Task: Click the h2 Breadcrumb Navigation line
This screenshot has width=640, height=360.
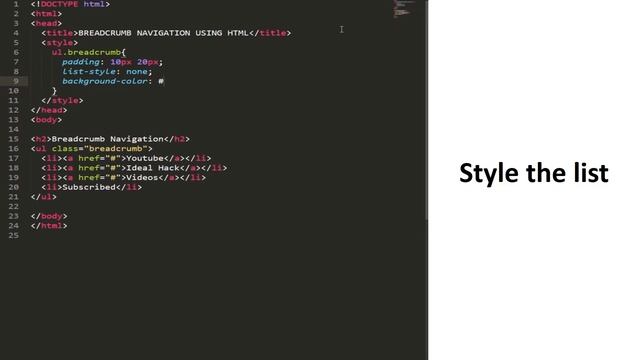Action: [110, 139]
